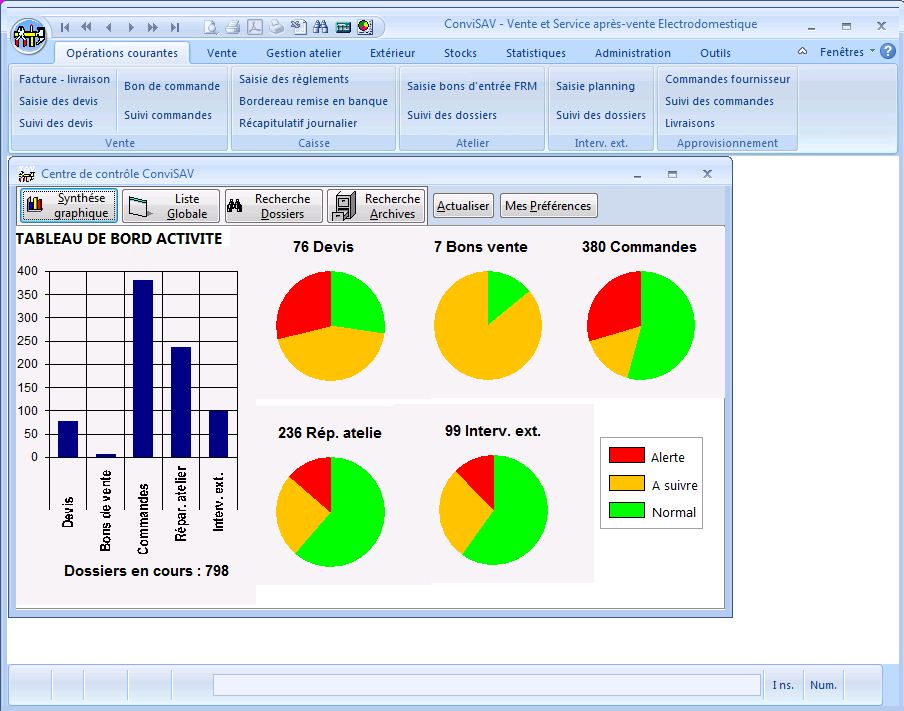
Task: Switch to Liste Globale view
Action: coord(171,206)
